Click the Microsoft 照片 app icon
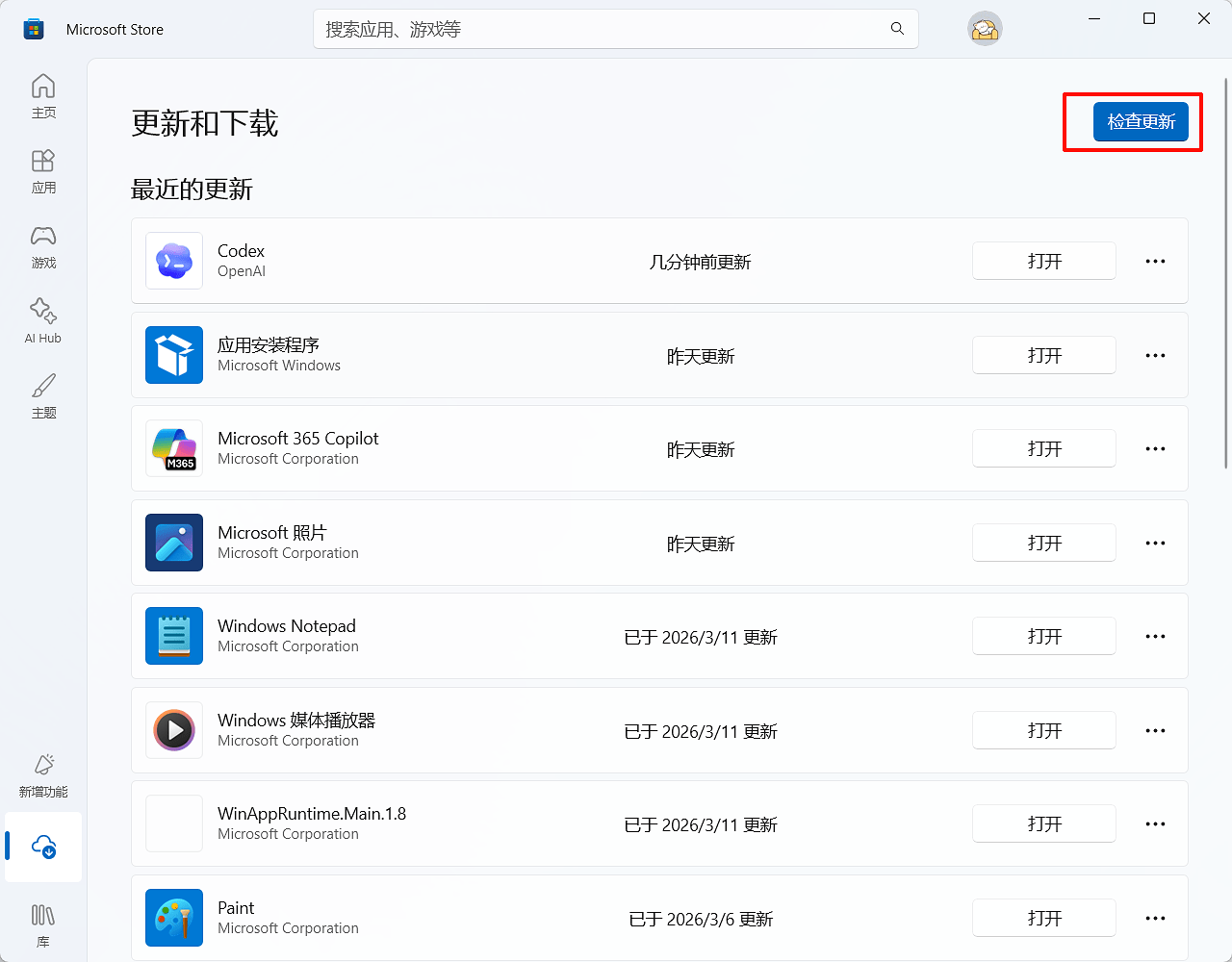Image resolution: width=1232 pixels, height=962 pixels. pos(174,543)
